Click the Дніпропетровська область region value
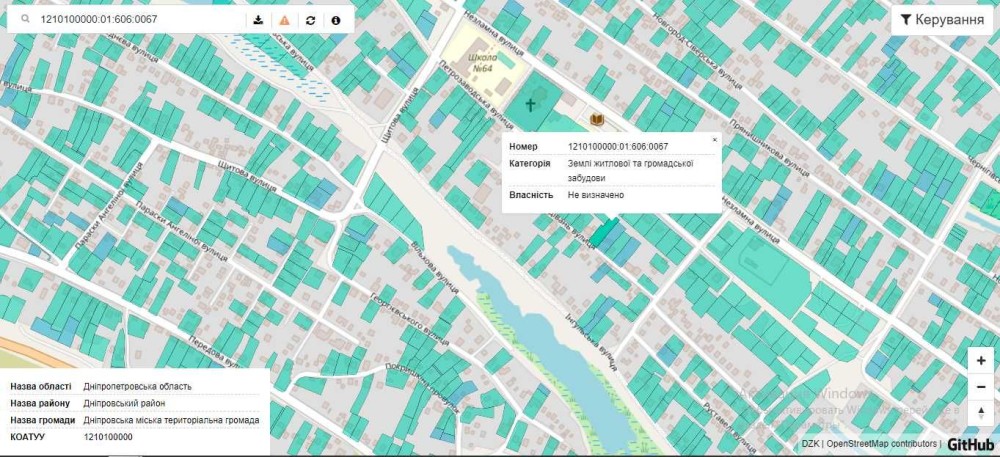 click(x=138, y=386)
